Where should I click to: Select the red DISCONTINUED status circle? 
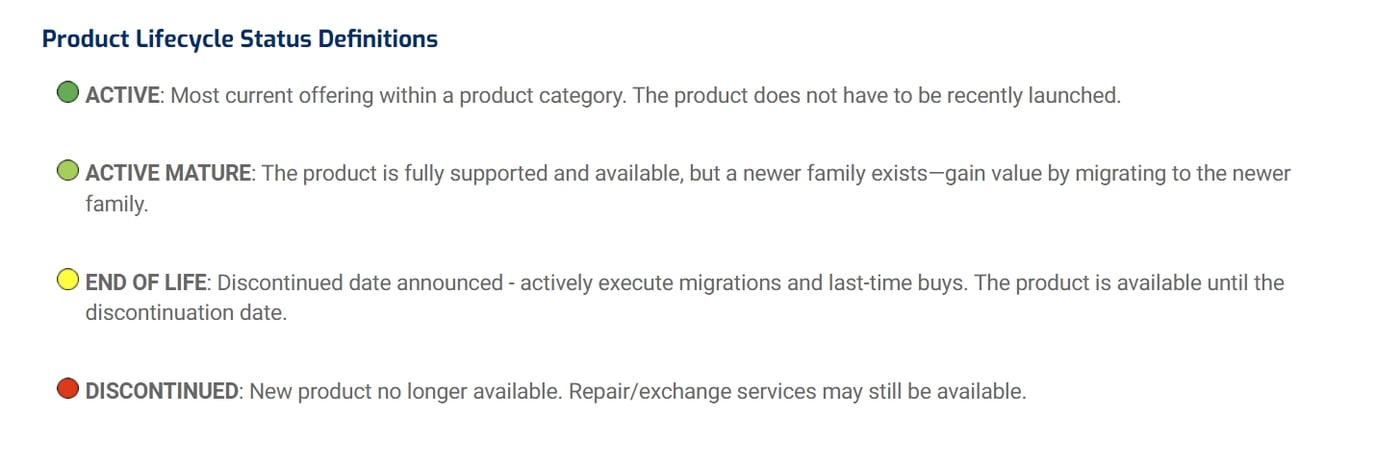[68, 390]
